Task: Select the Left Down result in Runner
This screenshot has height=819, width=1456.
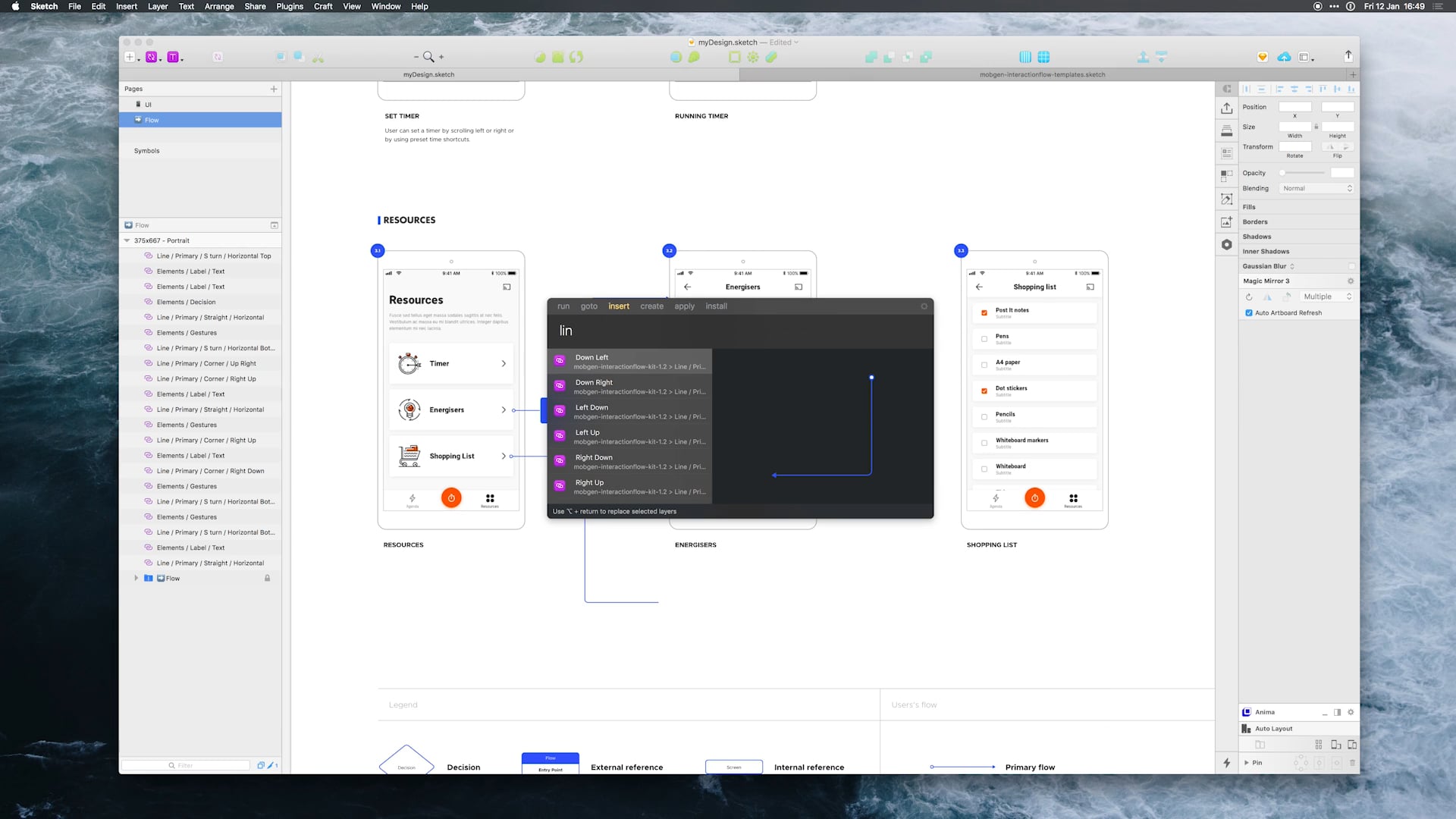Action: [x=630, y=412]
